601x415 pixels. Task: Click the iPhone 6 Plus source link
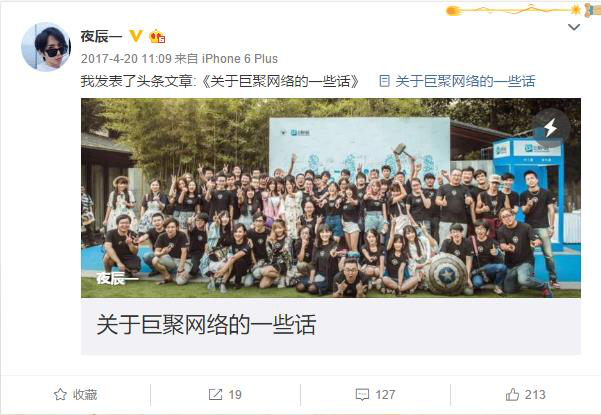pos(240,59)
